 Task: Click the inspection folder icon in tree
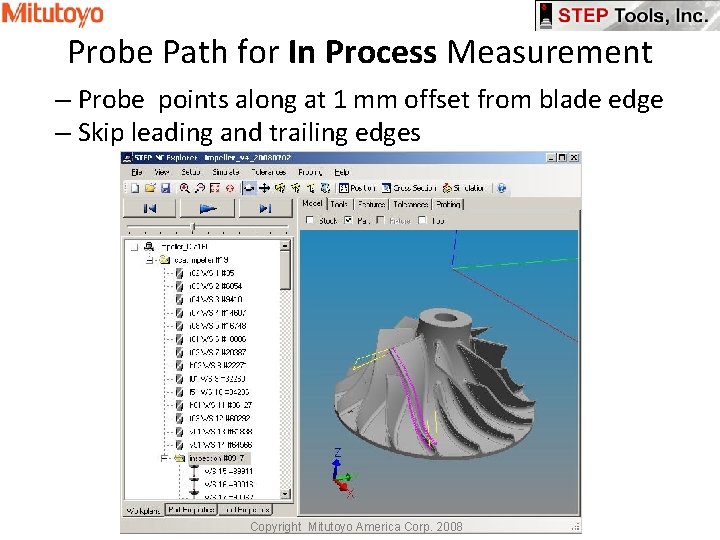point(180,458)
